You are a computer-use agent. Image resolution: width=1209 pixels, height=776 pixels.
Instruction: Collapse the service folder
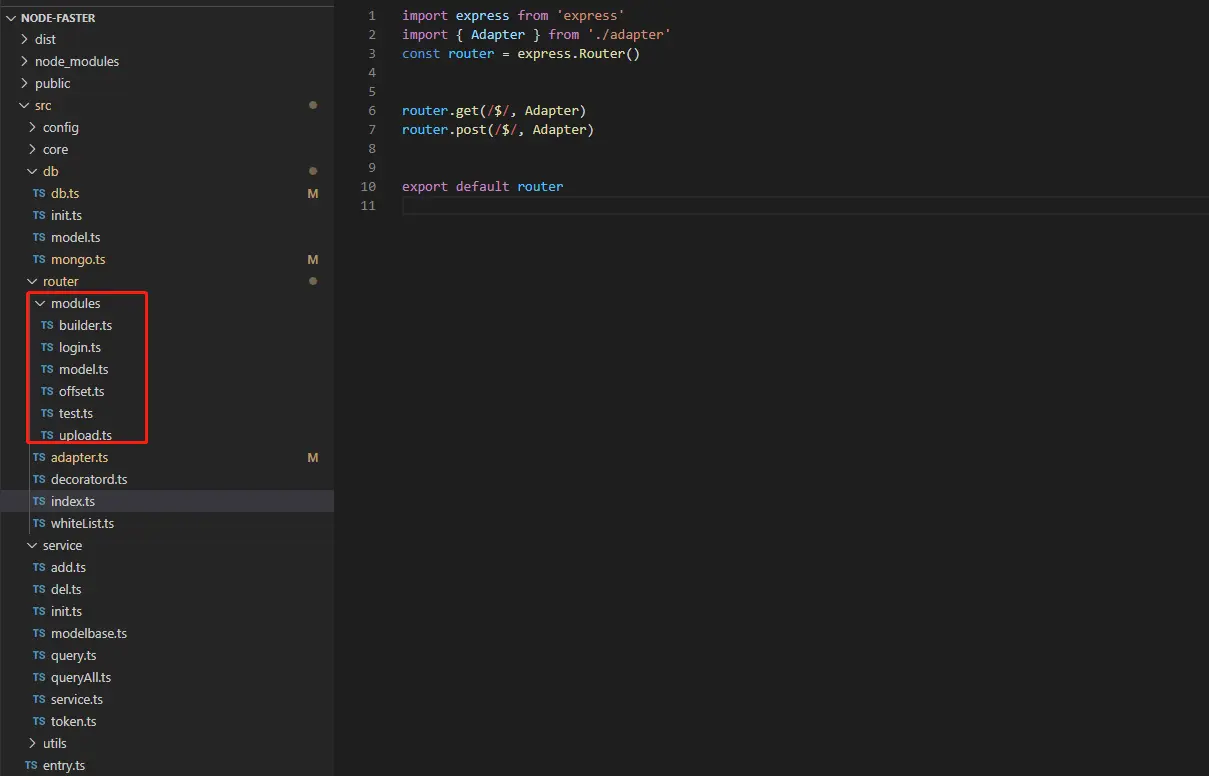click(62, 545)
